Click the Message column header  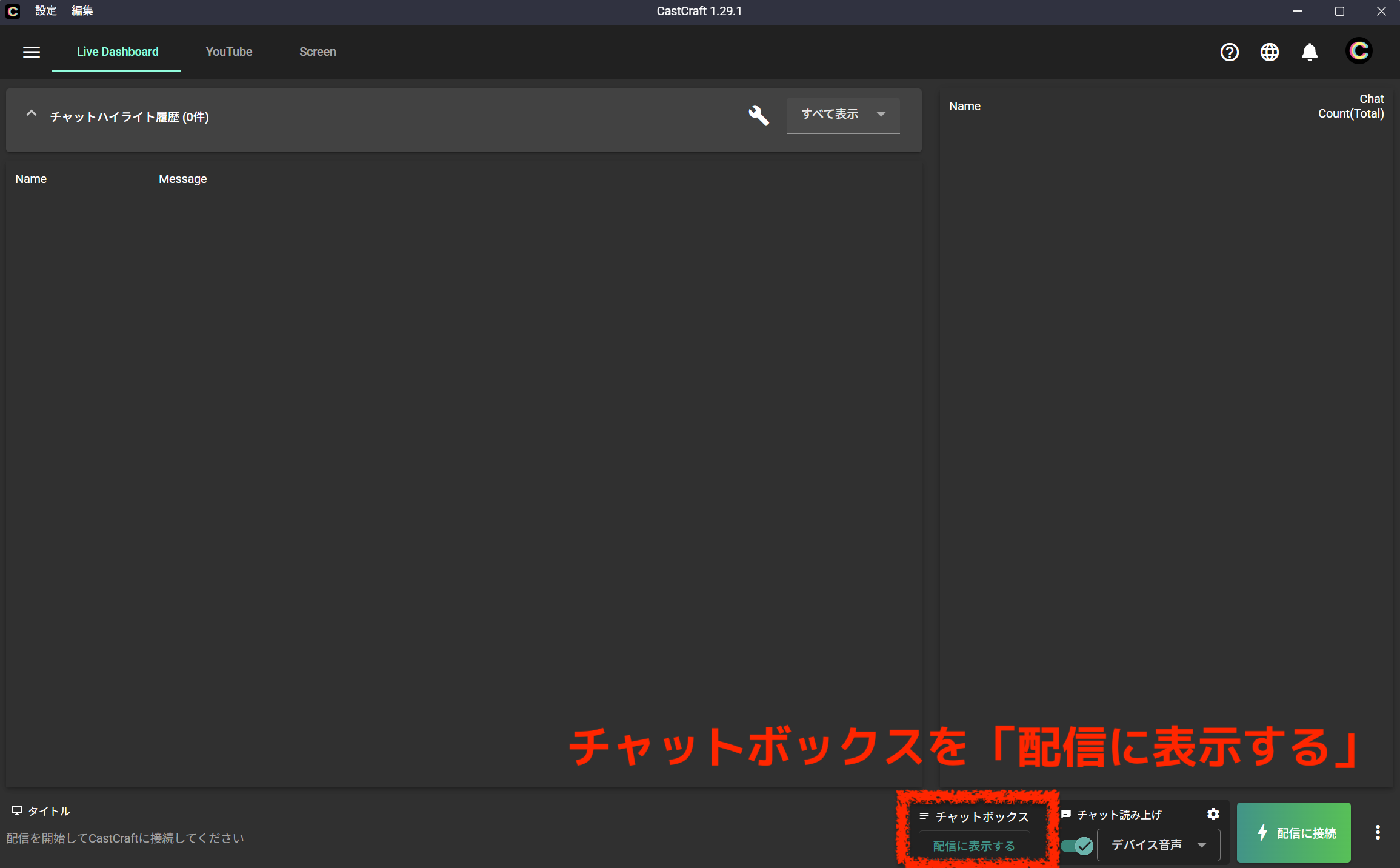[x=182, y=179]
